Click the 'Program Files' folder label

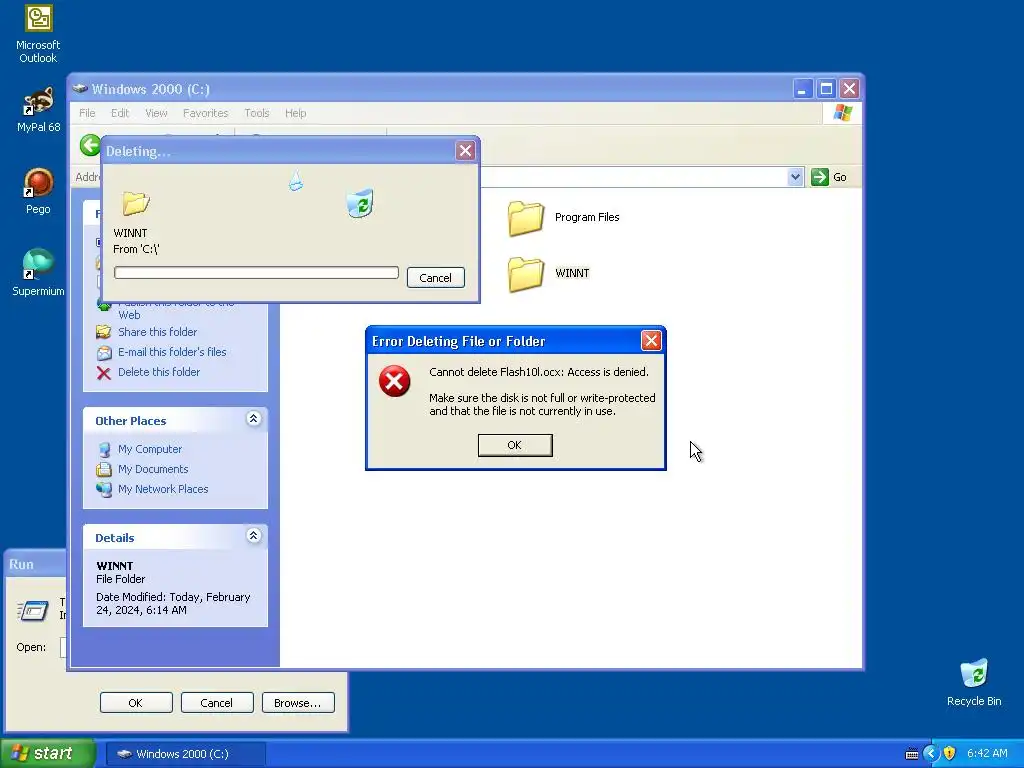tap(587, 217)
